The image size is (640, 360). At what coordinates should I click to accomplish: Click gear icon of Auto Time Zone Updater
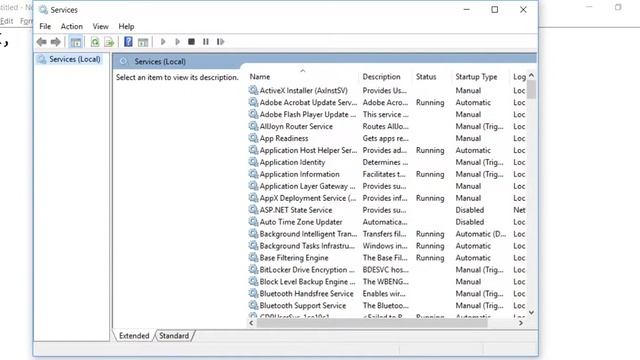click(253, 222)
